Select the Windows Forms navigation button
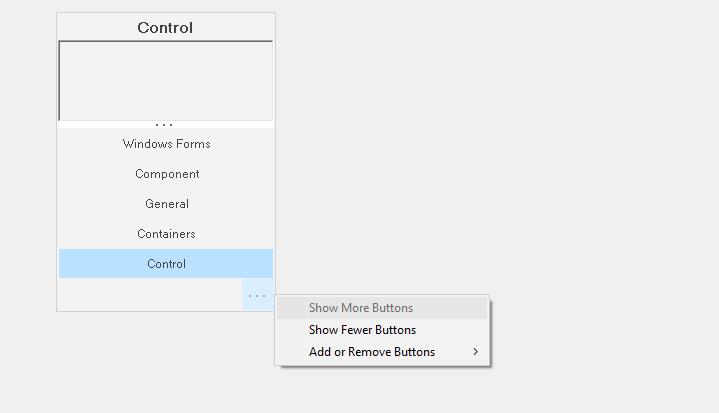This screenshot has height=413, width=719. pos(166,144)
